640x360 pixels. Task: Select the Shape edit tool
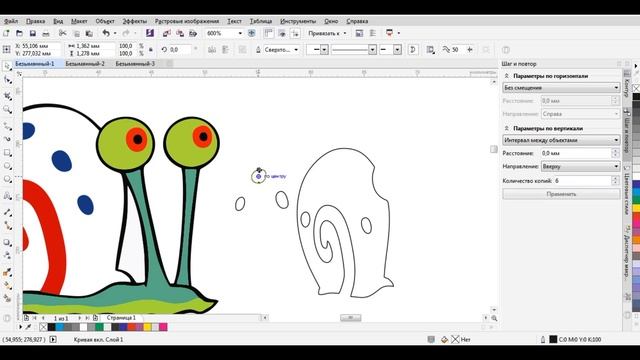point(7,80)
